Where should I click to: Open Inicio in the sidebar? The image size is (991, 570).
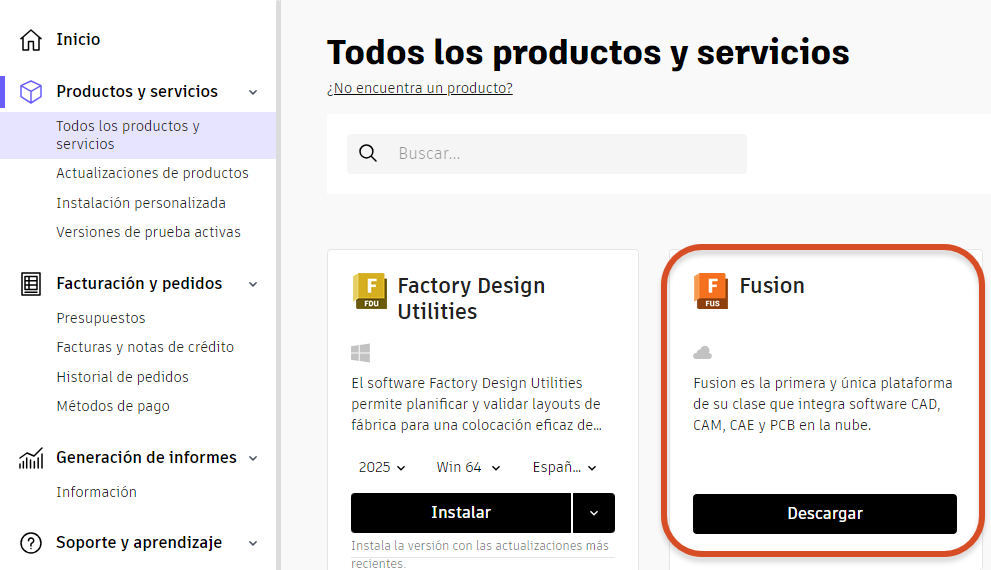78,39
